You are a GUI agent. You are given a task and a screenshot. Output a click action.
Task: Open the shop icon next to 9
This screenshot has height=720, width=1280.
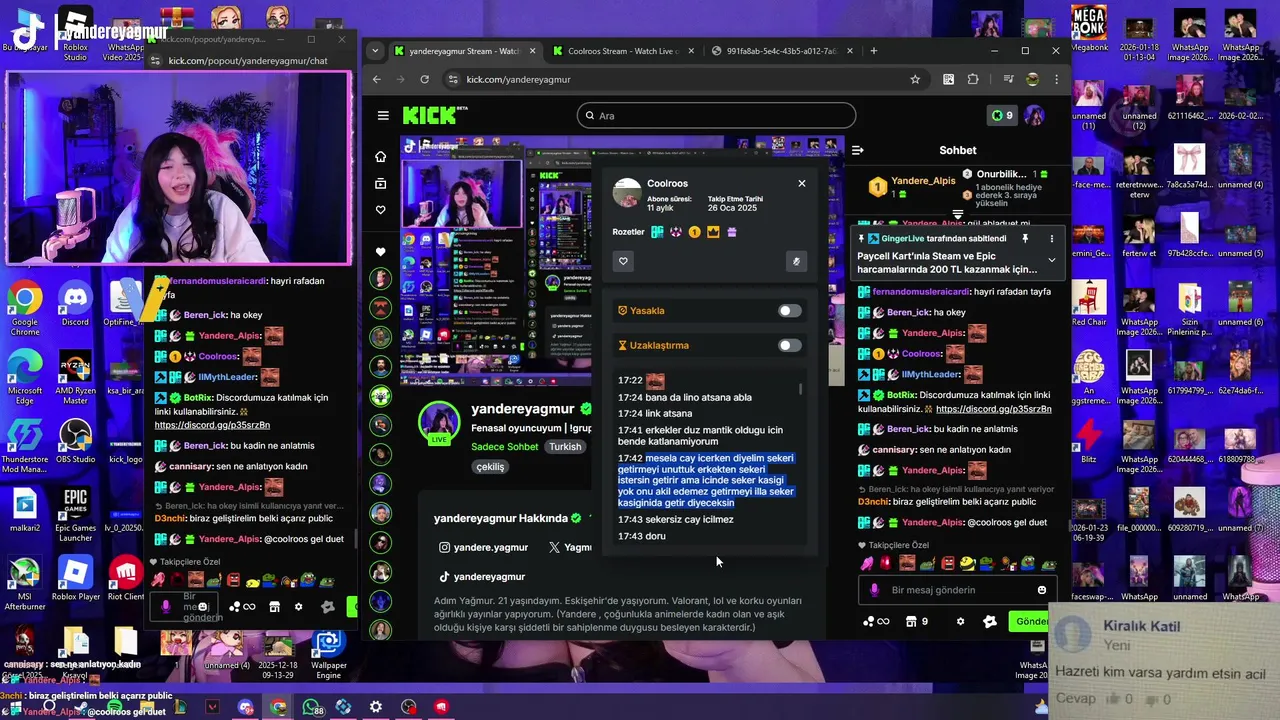click(911, 621)
